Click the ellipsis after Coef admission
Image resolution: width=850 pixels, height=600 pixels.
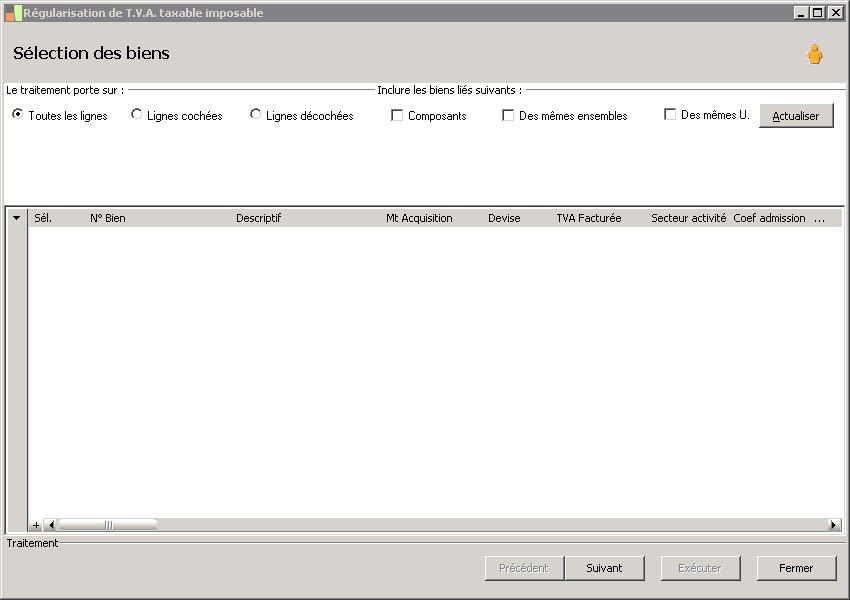(820, 219)
